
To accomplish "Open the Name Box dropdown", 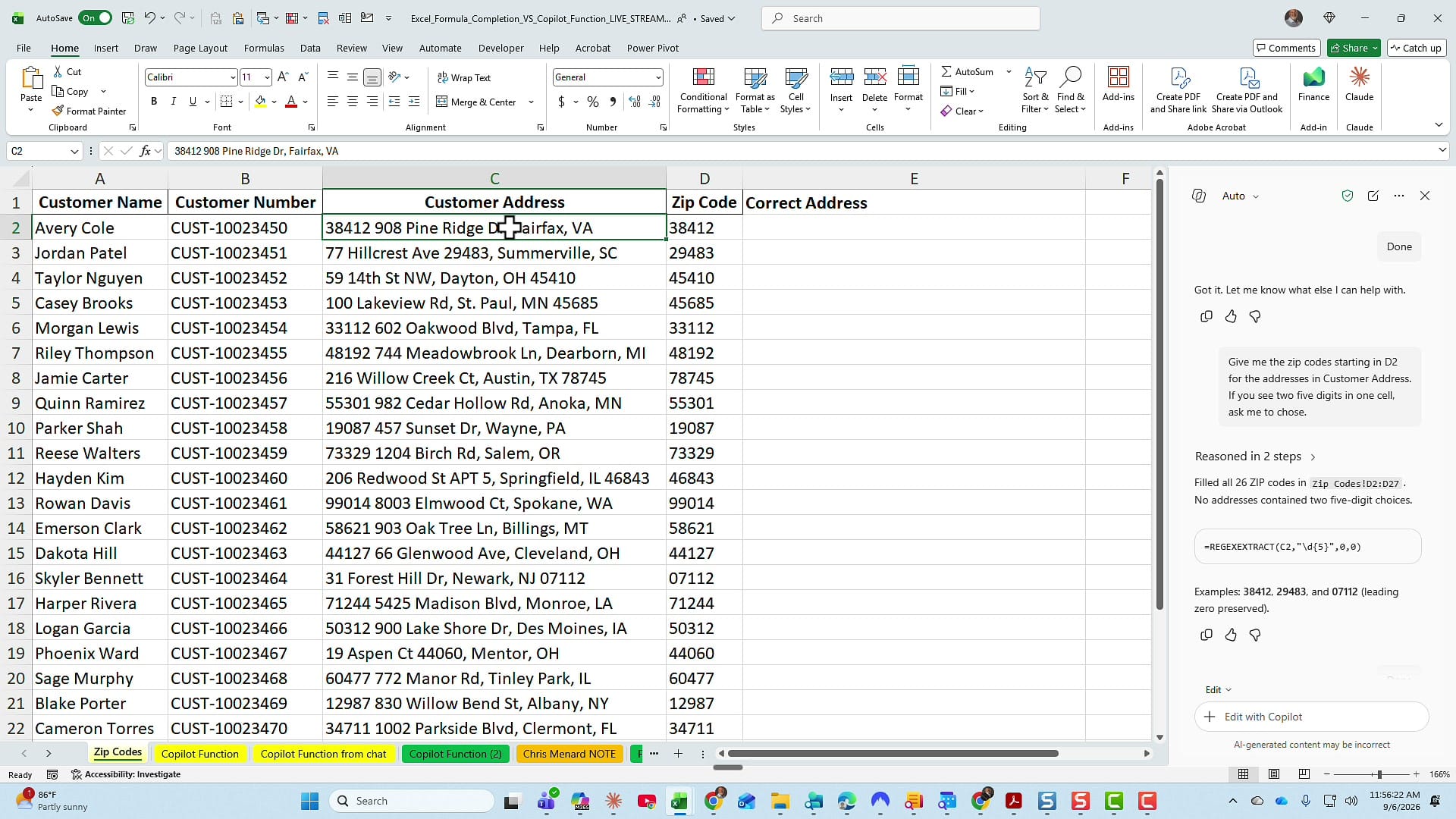I will click(x=74, y=151).
